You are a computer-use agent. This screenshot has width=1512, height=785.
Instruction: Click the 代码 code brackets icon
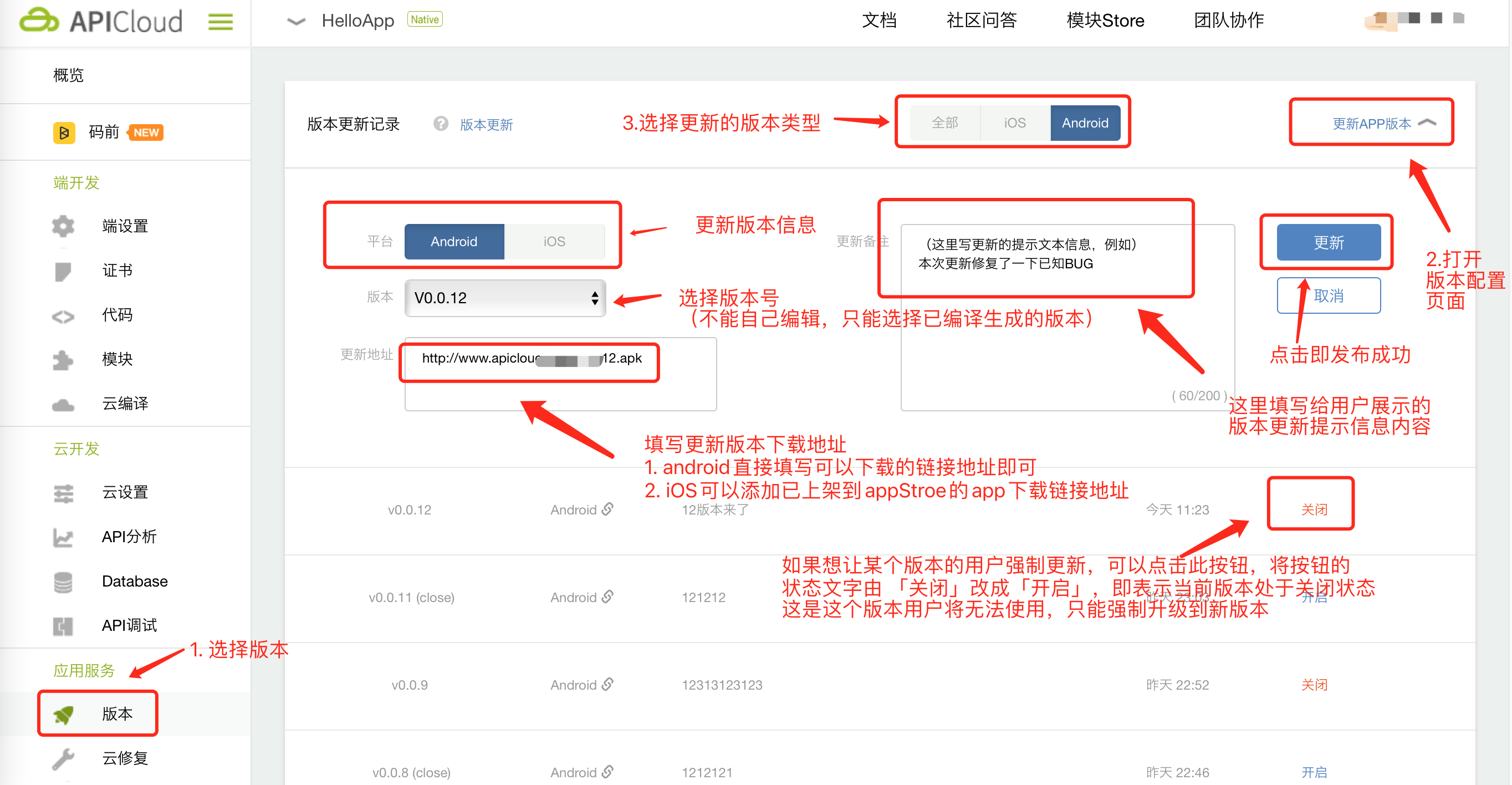(63, 316)
